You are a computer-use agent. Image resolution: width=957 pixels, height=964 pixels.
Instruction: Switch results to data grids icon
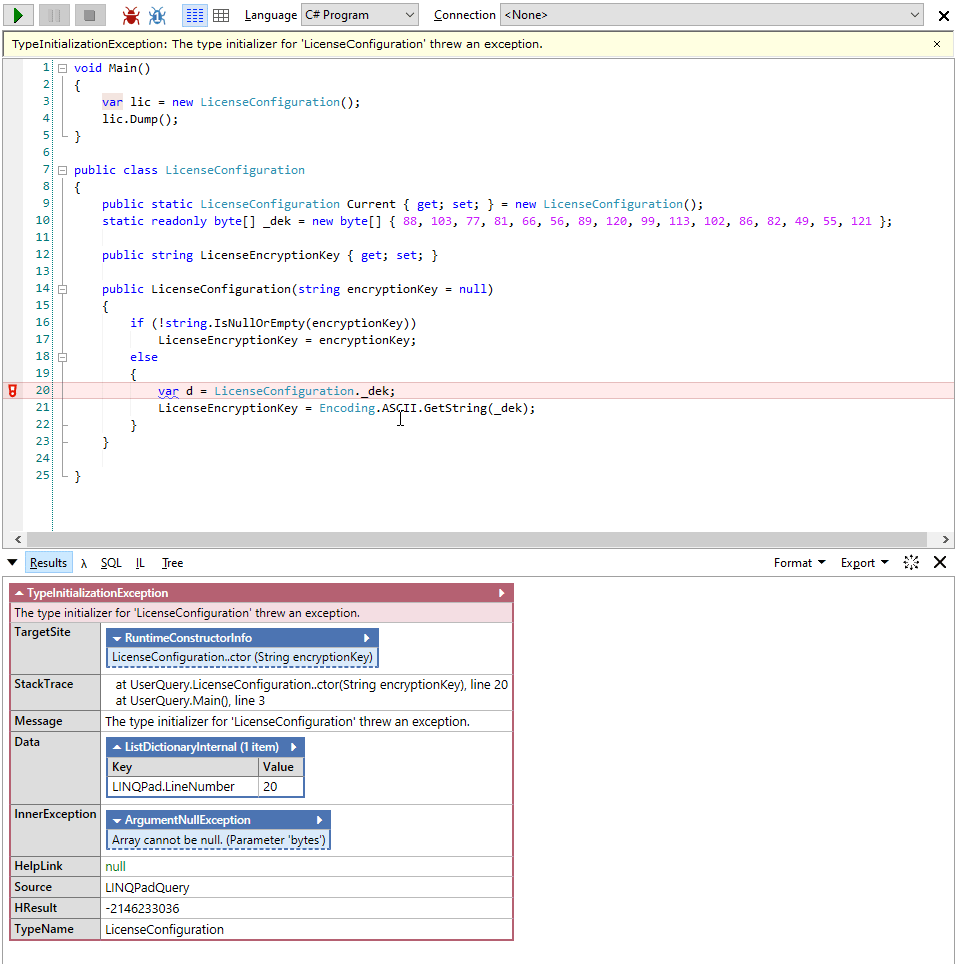click(221, 15)
